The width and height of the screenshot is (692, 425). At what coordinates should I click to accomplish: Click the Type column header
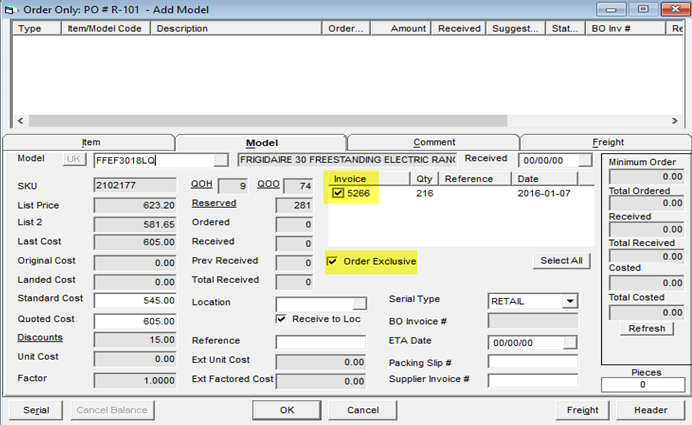(36, 28)
